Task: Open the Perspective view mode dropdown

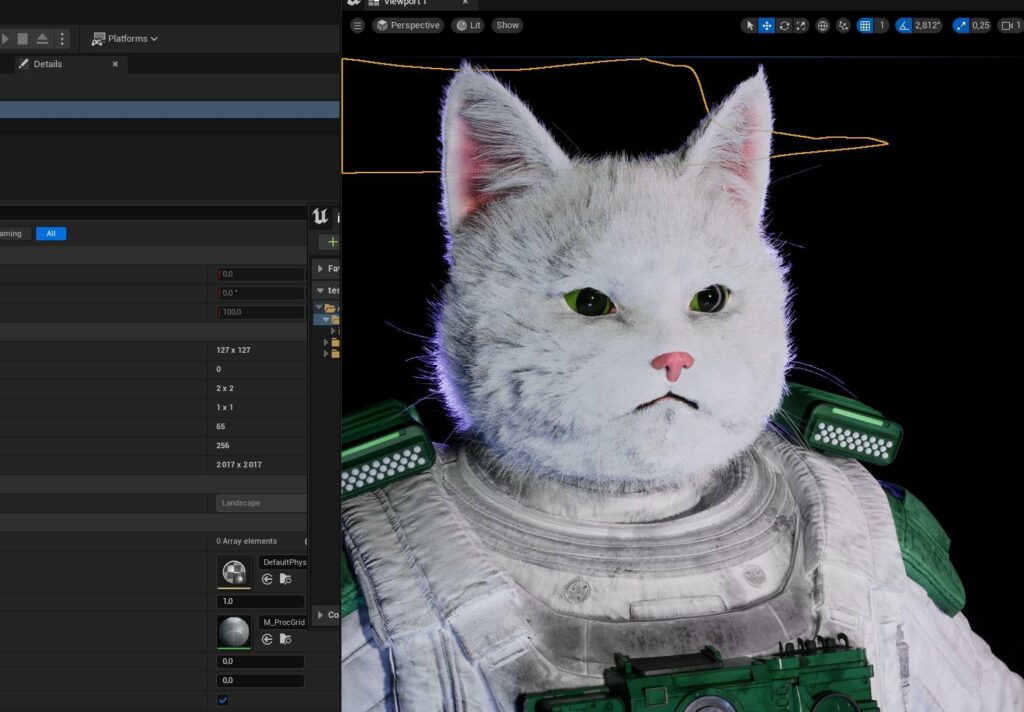Action: point(408,25)
